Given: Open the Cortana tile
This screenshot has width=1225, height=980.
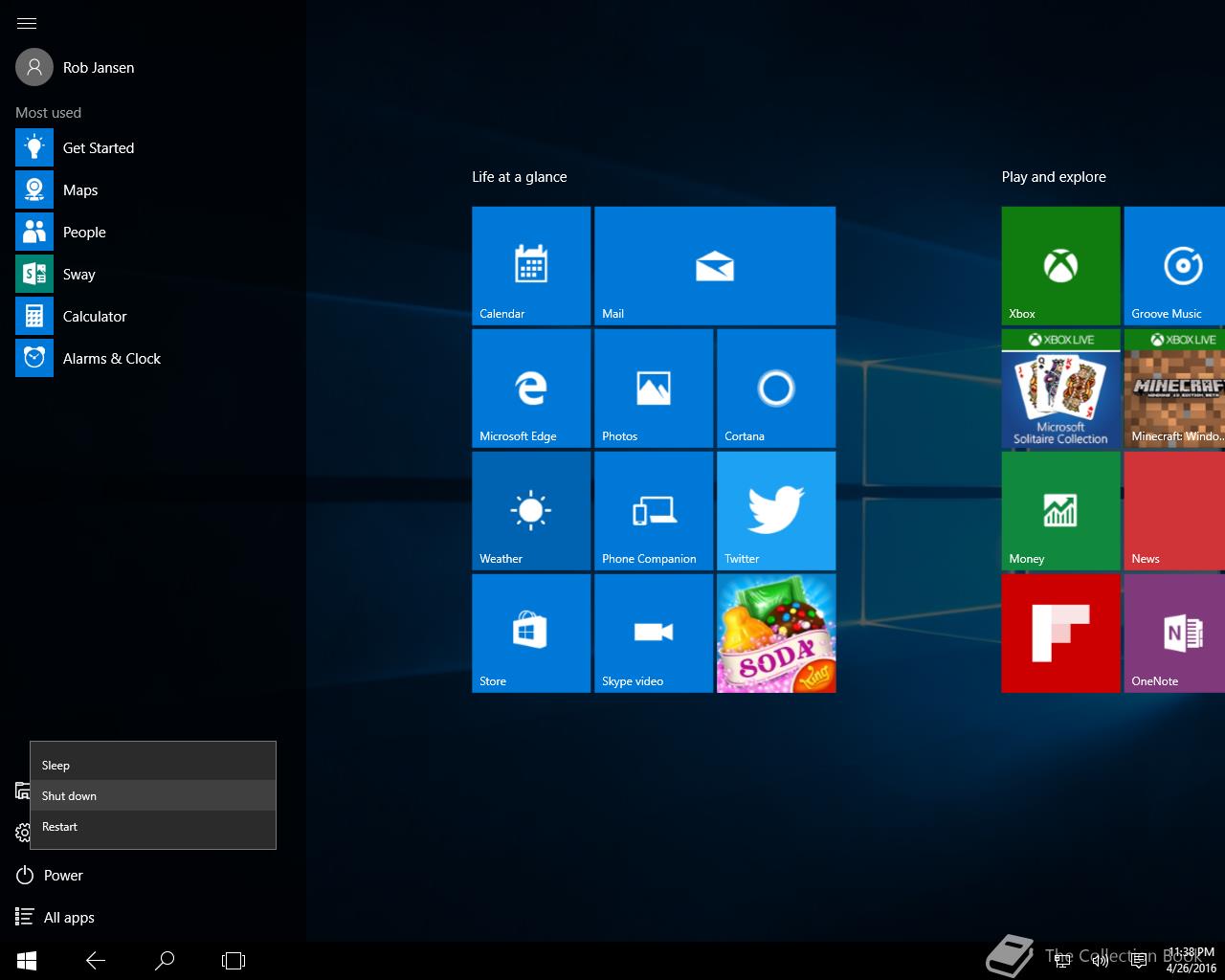Looking at the screenshot, I should click(x=776, y=389).
